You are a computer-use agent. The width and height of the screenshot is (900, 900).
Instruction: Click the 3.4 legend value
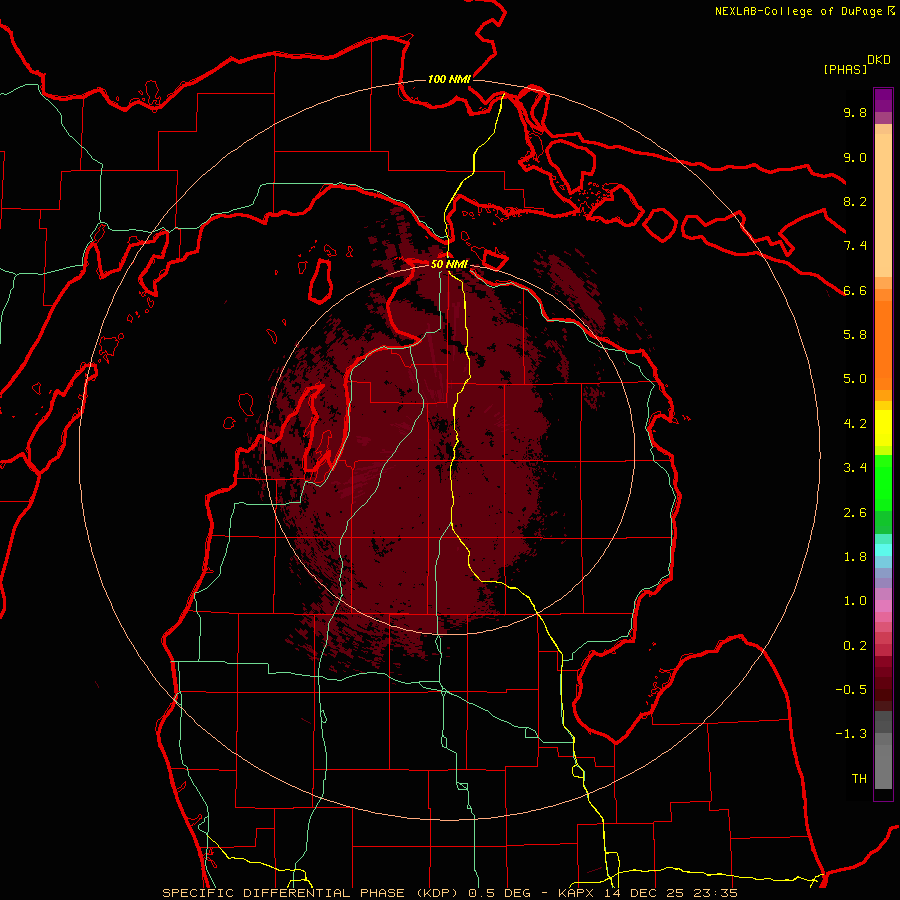tap(855, 468)
